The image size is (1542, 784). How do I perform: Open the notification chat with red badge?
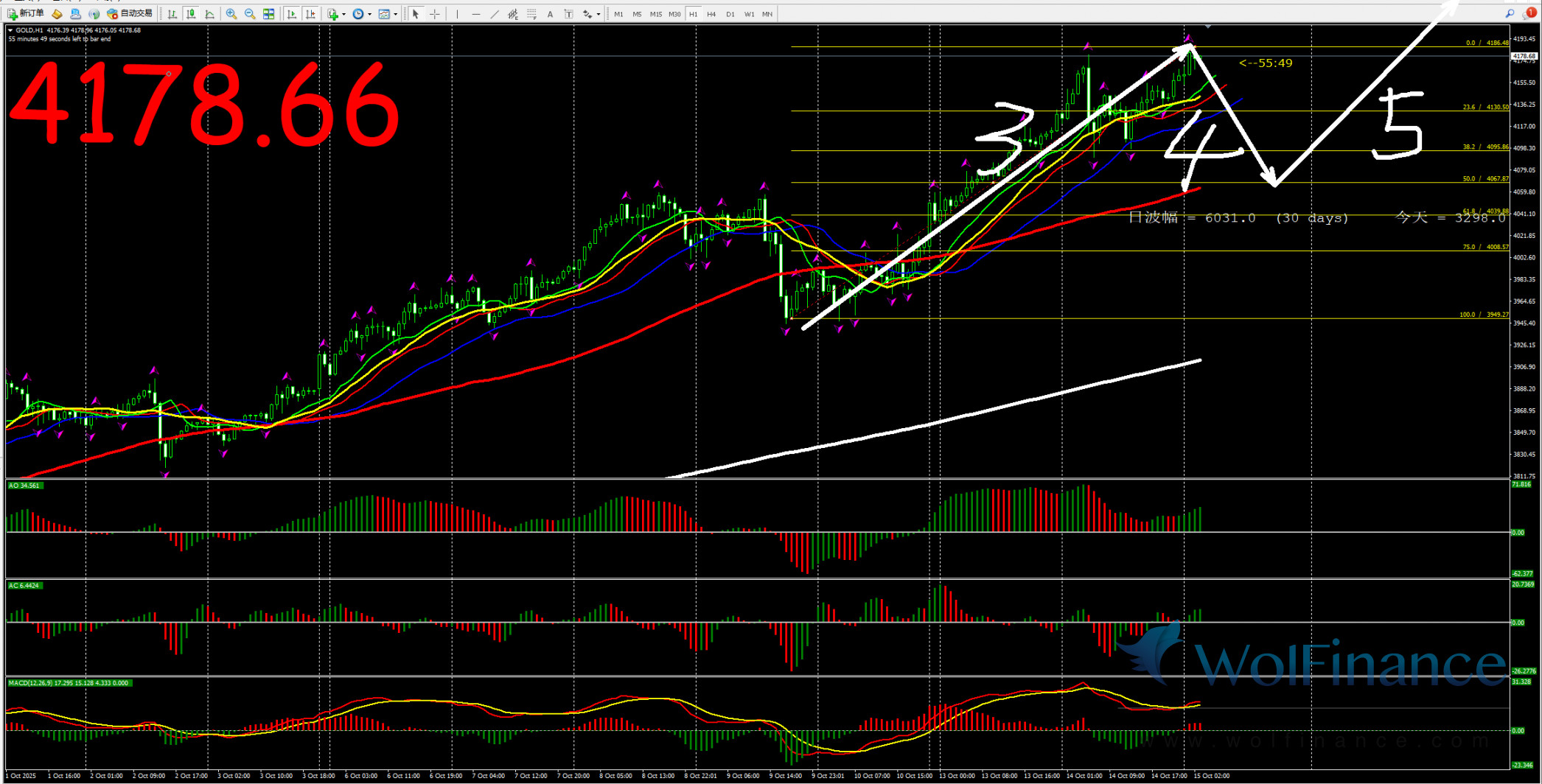1529,14
